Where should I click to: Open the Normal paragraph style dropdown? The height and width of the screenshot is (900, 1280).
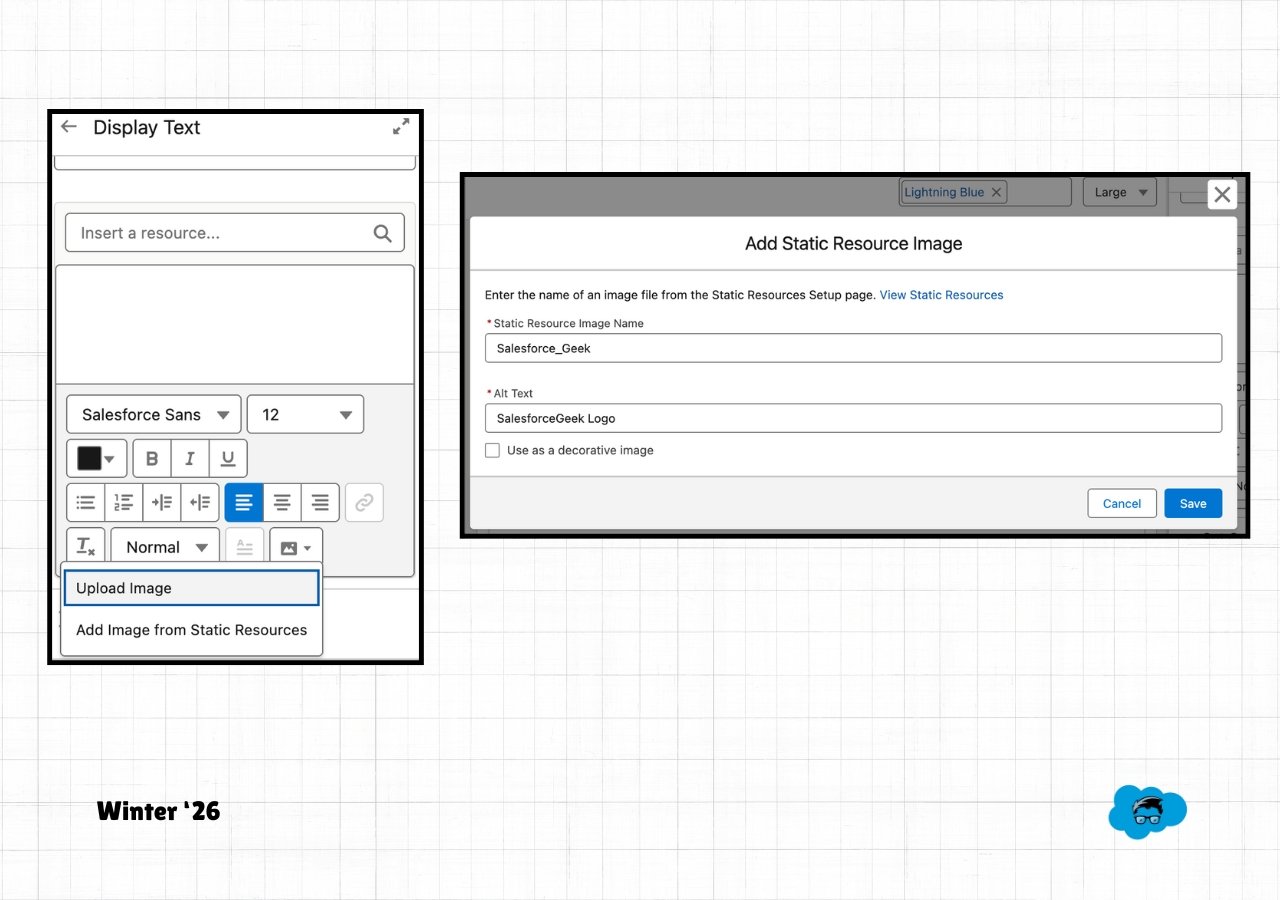[x=165, y=547]
